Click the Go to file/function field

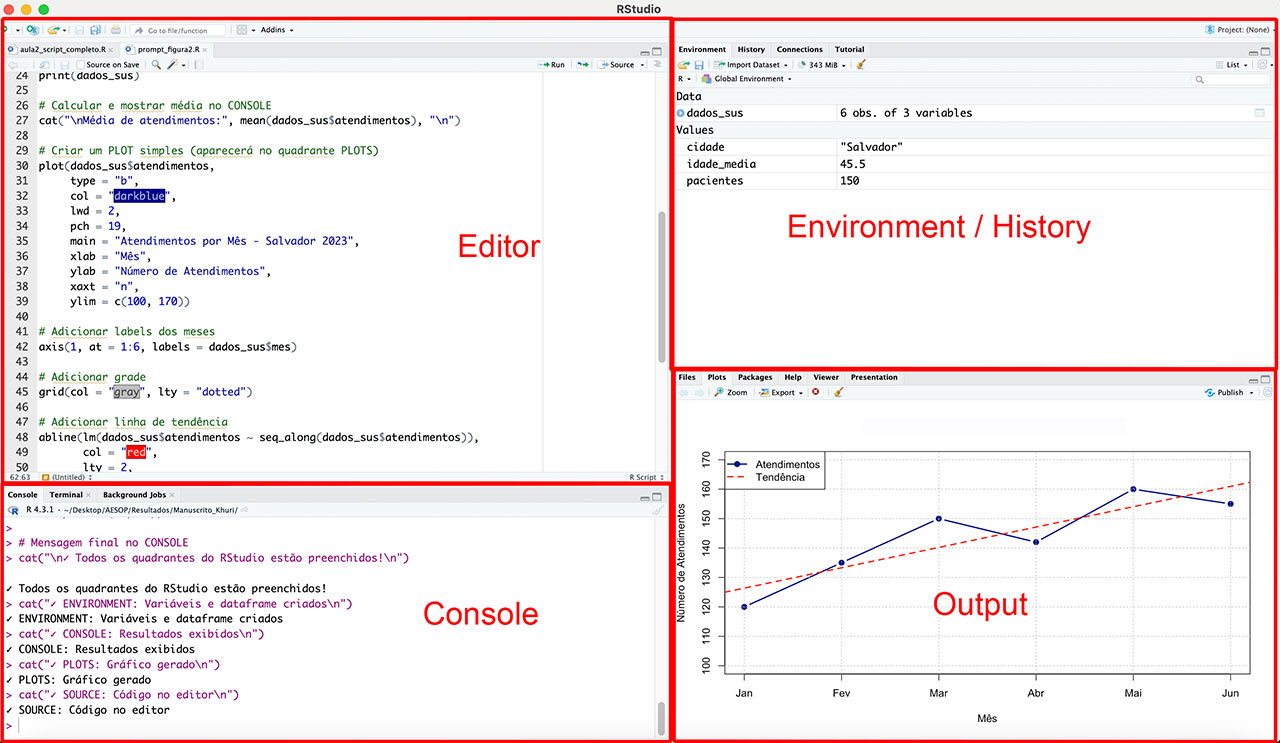click(x=177, y=31)
